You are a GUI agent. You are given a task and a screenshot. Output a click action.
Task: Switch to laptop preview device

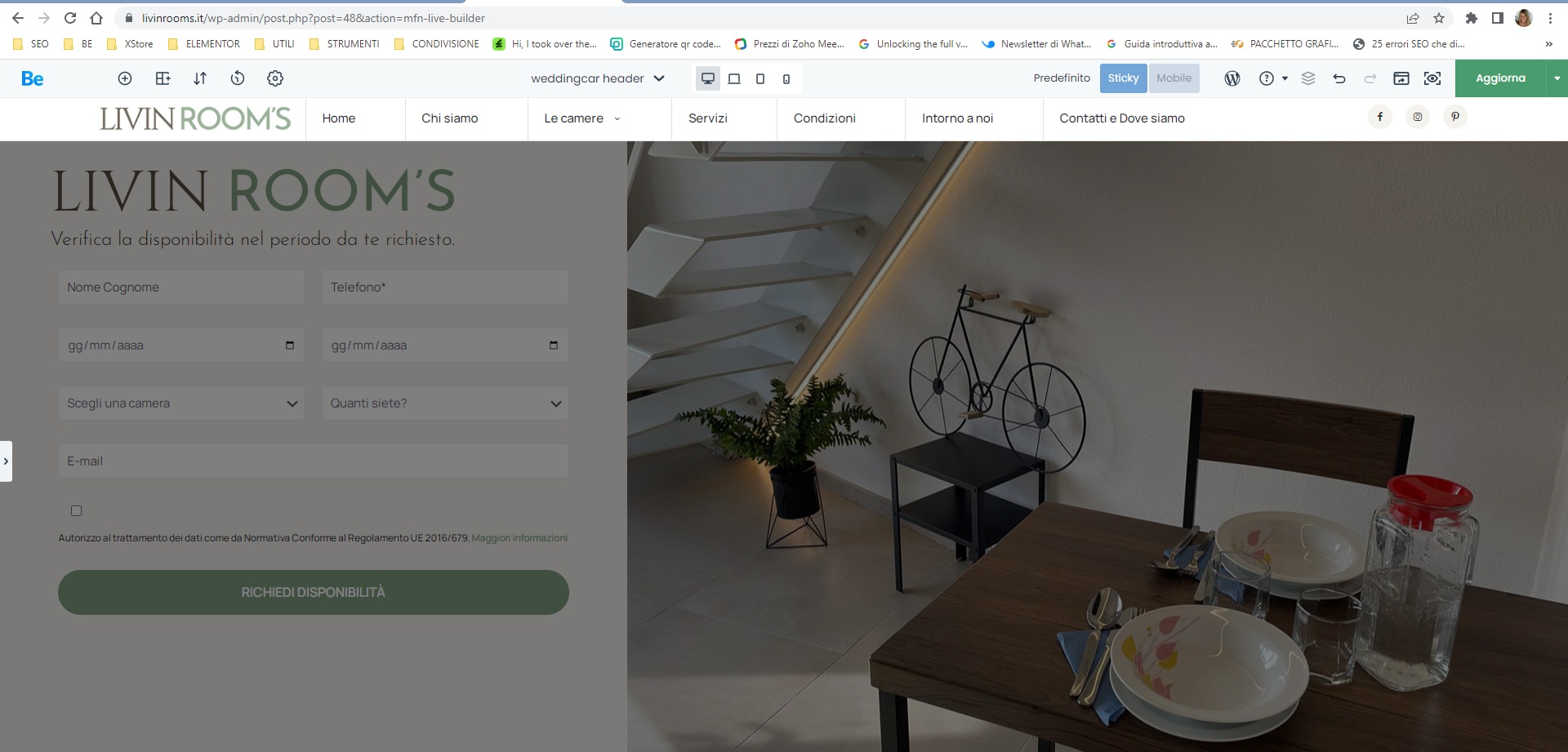click(734, 78)
